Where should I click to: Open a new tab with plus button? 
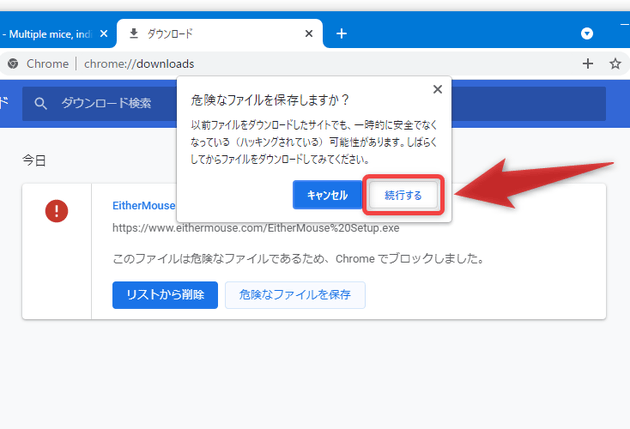[342, 34]
